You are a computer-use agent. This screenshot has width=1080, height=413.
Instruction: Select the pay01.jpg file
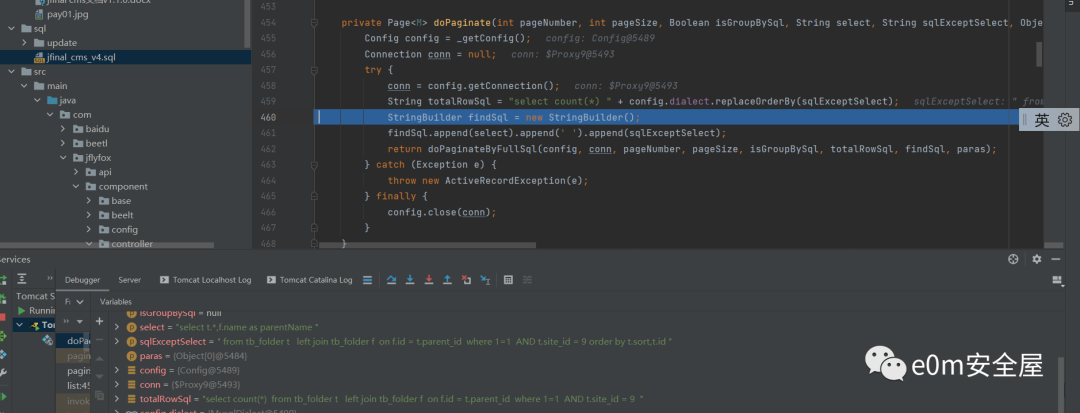coord(66,14)
